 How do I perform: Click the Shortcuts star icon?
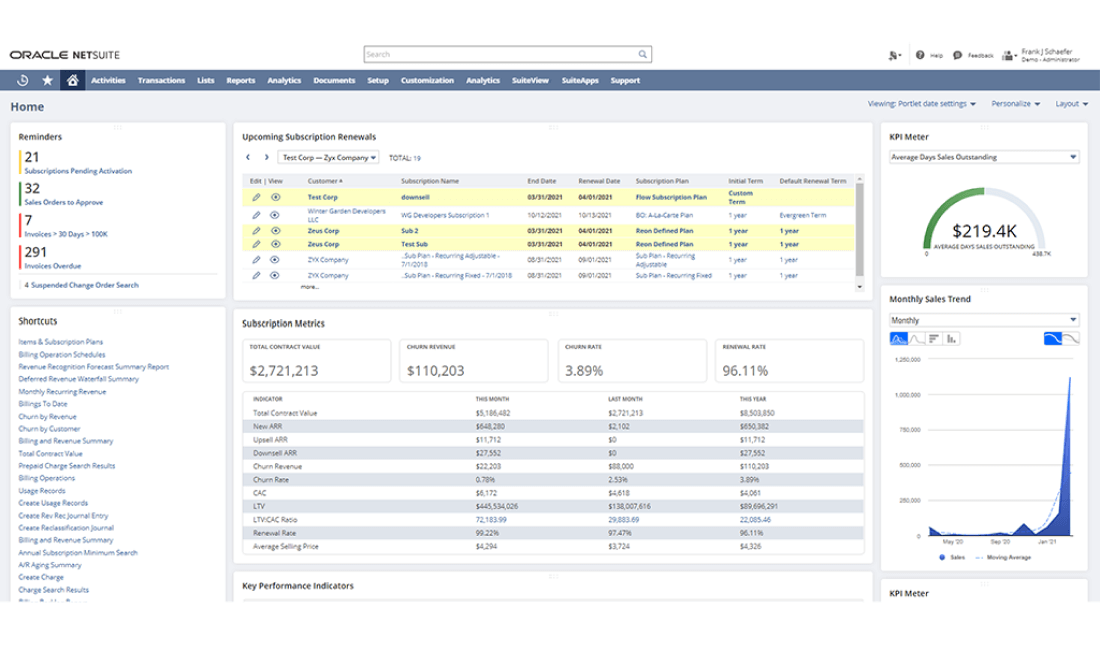(x=47, y=81)
